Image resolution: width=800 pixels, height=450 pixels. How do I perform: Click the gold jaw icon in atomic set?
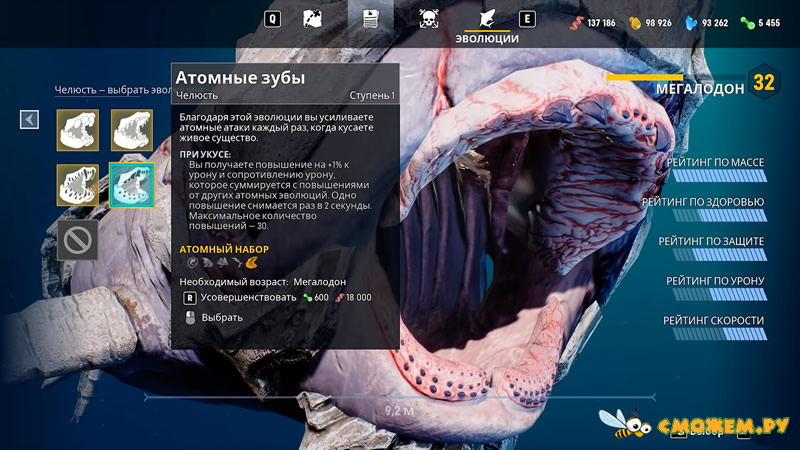252,263
